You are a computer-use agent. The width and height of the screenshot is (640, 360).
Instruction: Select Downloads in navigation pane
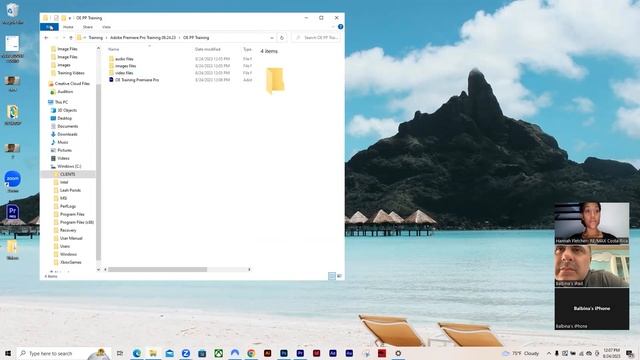67,134
